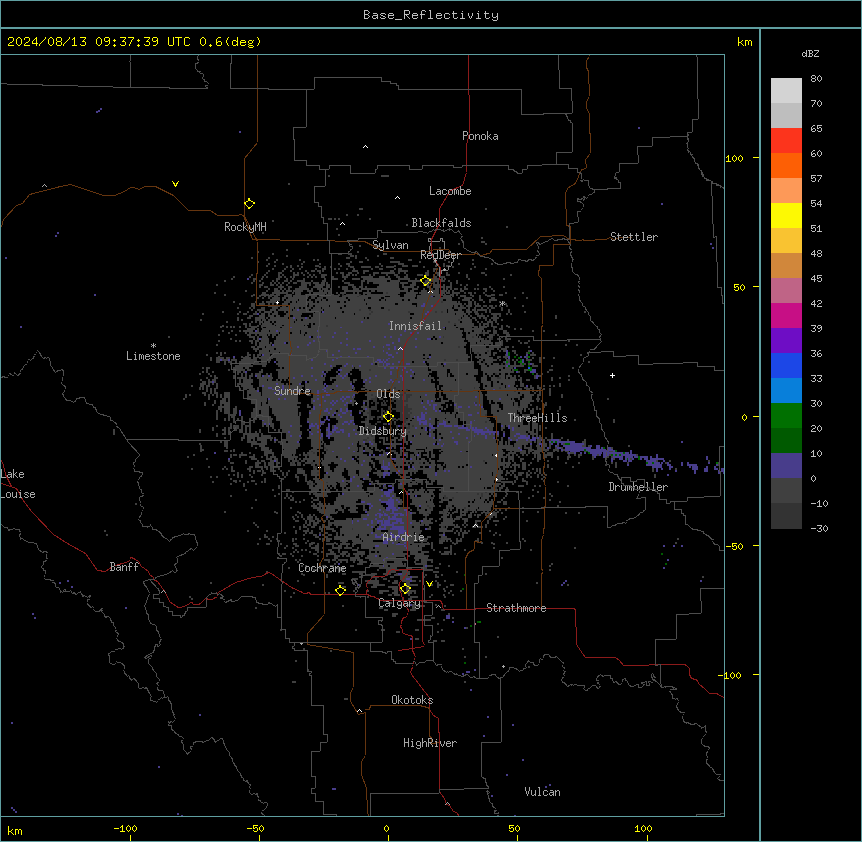Click the yellow diamond marker near Olds

click(388, 417)
